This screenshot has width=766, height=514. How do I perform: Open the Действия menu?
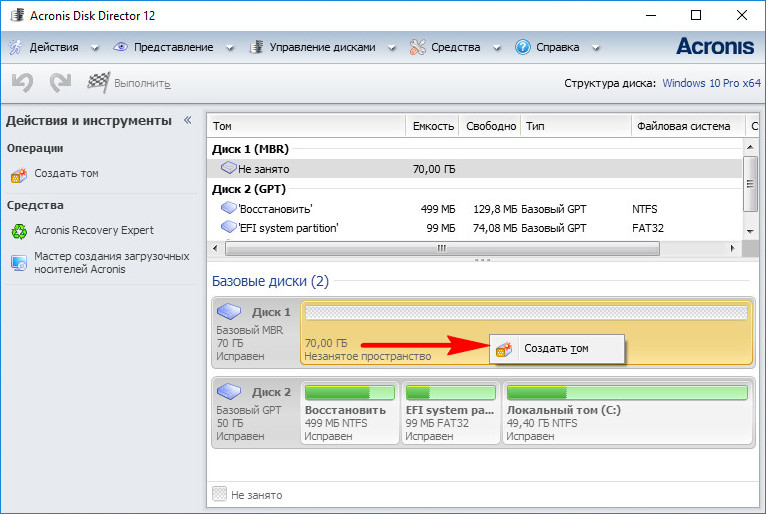point(54,47)
